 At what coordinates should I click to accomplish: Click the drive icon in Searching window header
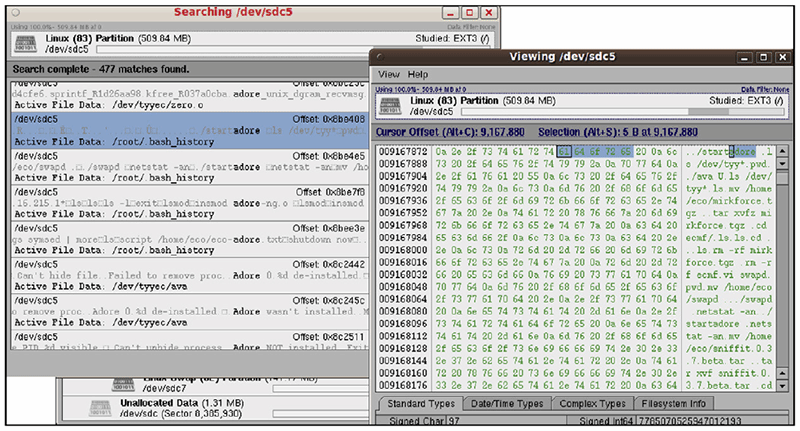click(x=27, y=44)
